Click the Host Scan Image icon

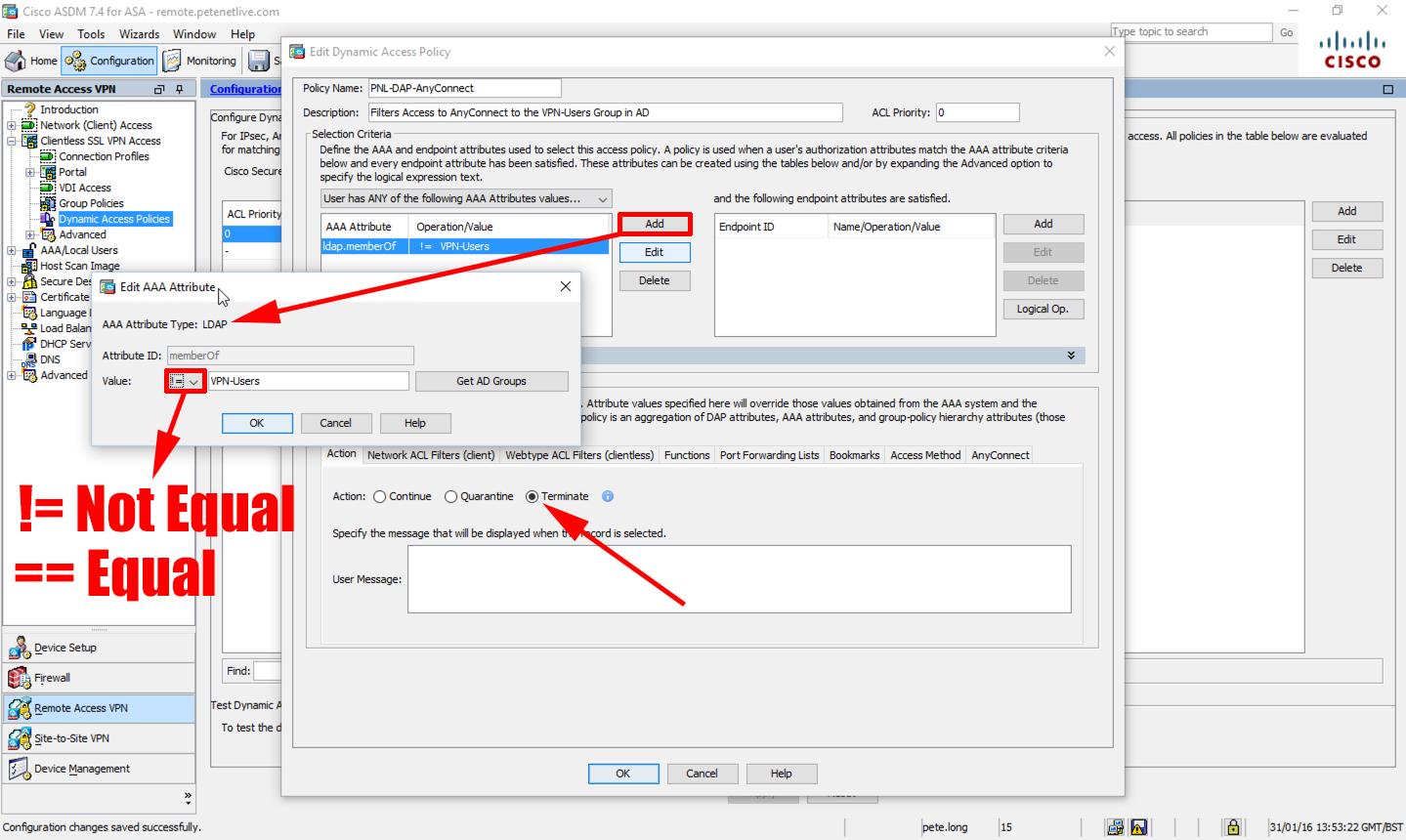tap(30, 266)
